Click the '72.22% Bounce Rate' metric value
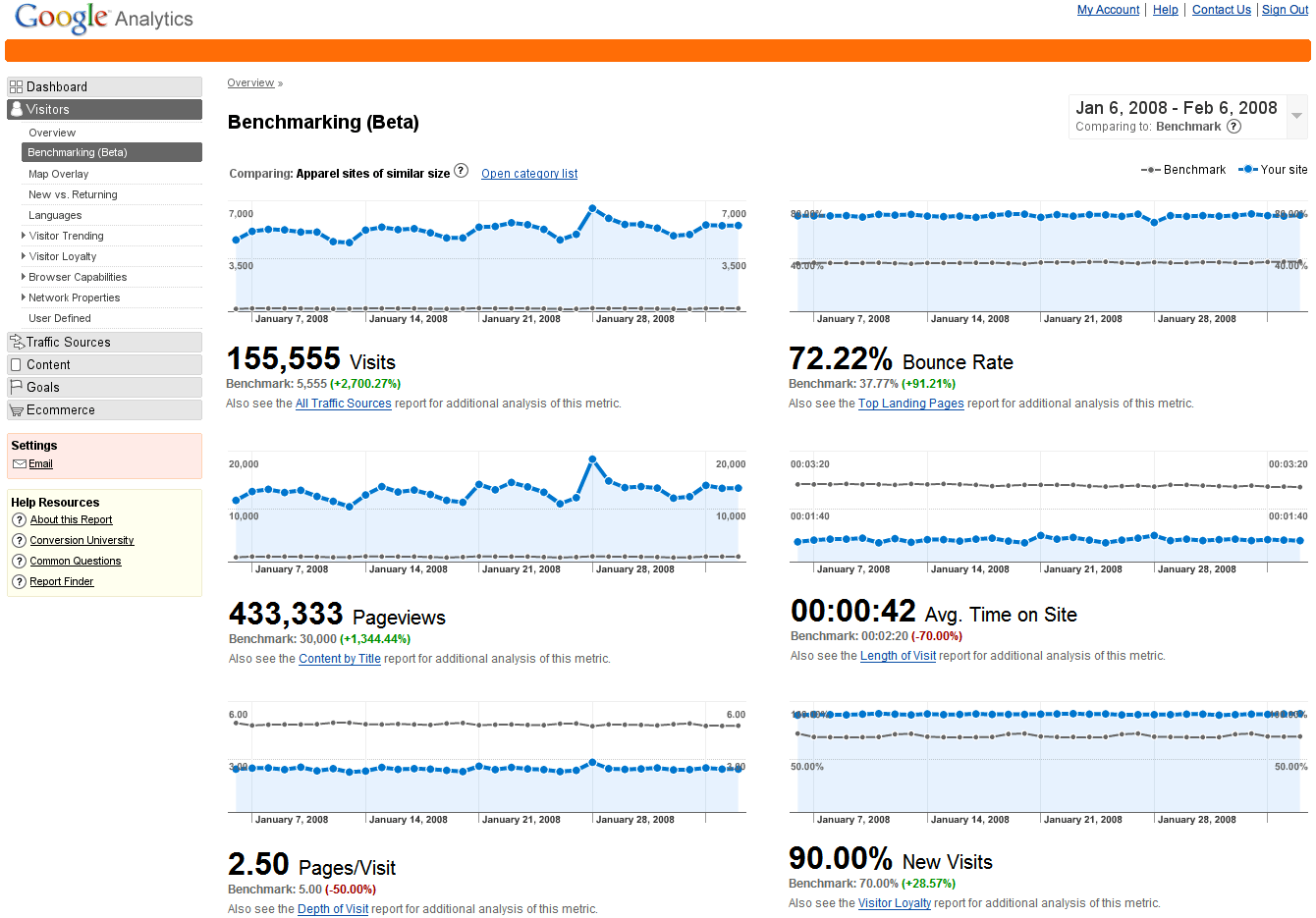 click(x=901, y=359)
